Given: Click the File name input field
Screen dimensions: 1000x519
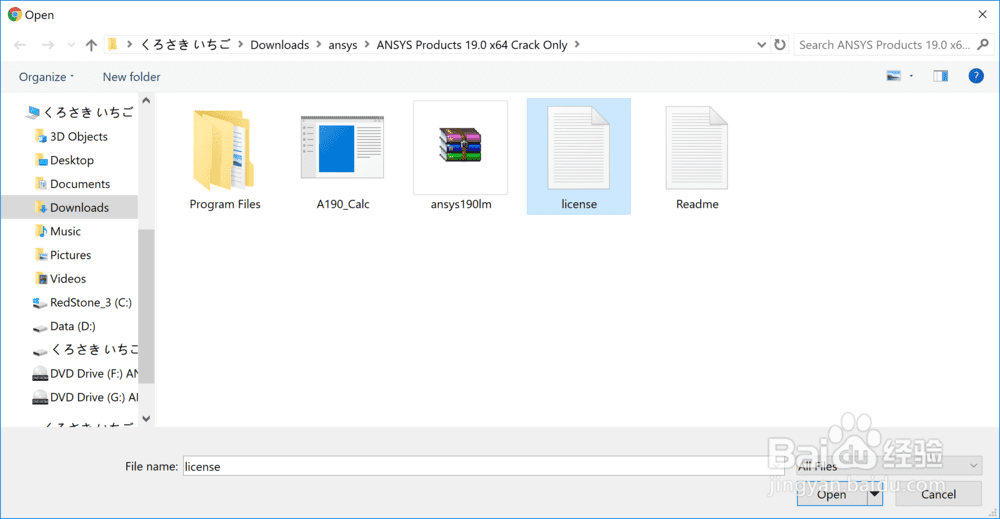Looking at the screenshot, I should click(x=483, y=466).
